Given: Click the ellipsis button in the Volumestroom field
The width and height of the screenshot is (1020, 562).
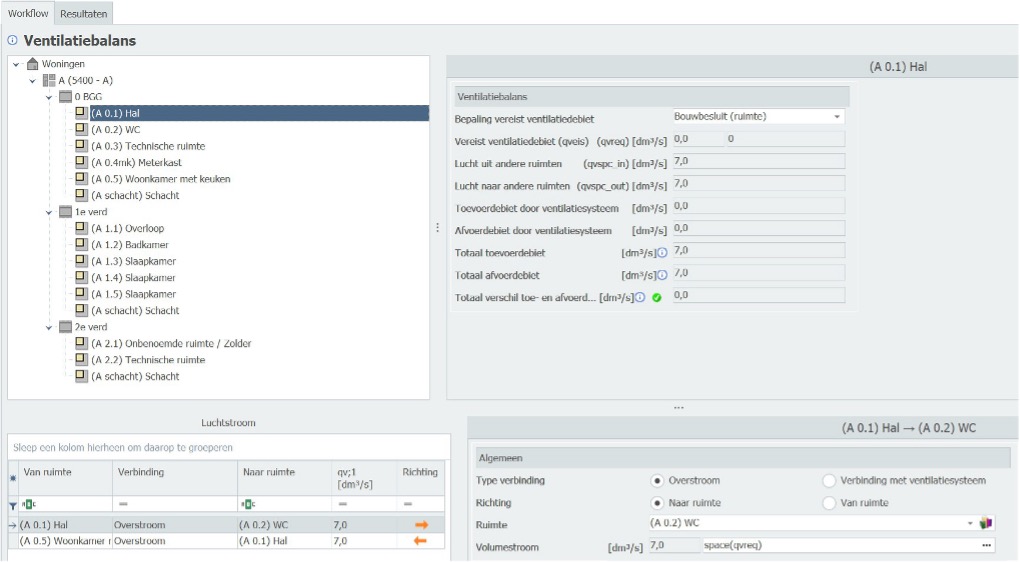Looking at the screenshot, I should (986, 545).
